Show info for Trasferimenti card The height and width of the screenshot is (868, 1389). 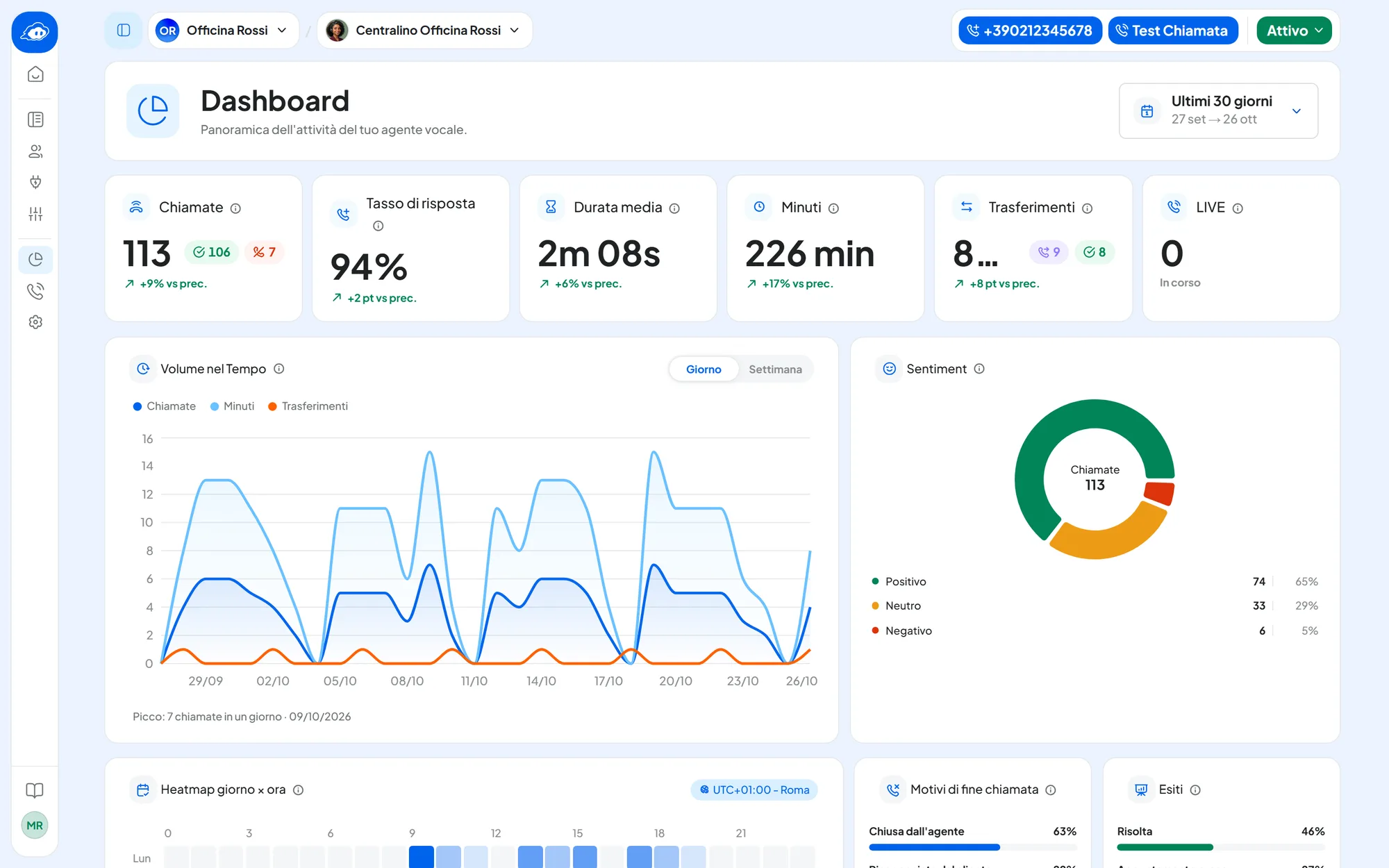tap(1088, 208)
